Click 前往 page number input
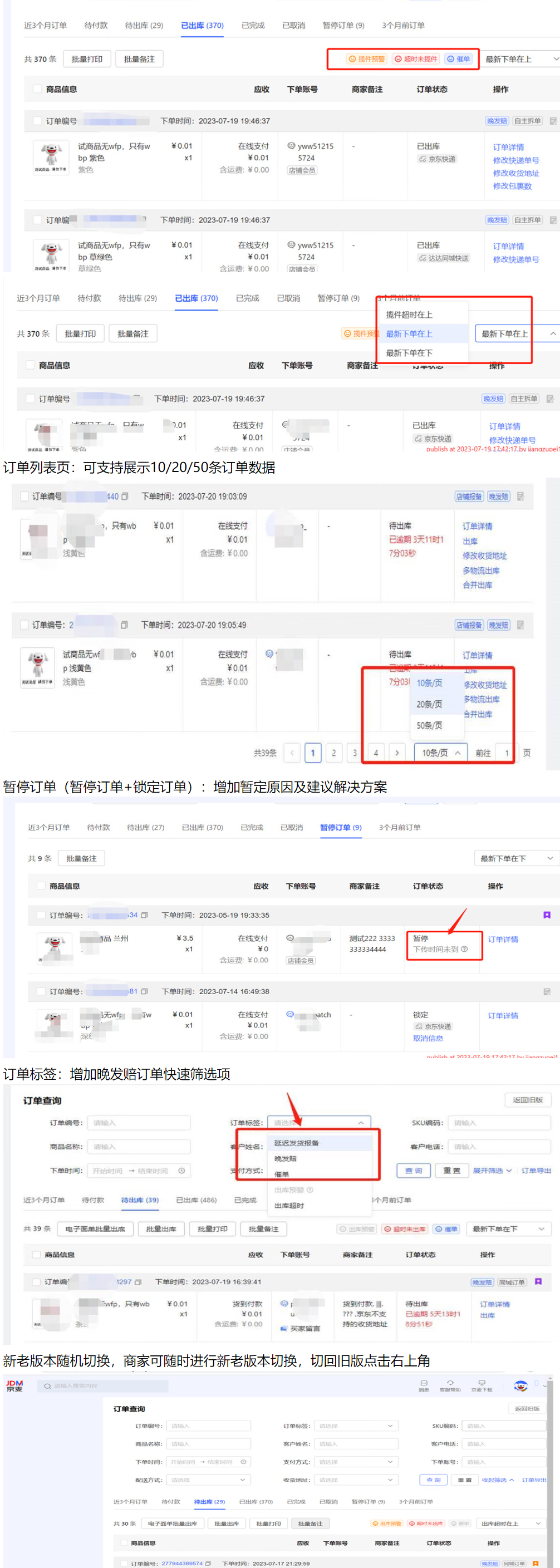 [x=507, y=753]
